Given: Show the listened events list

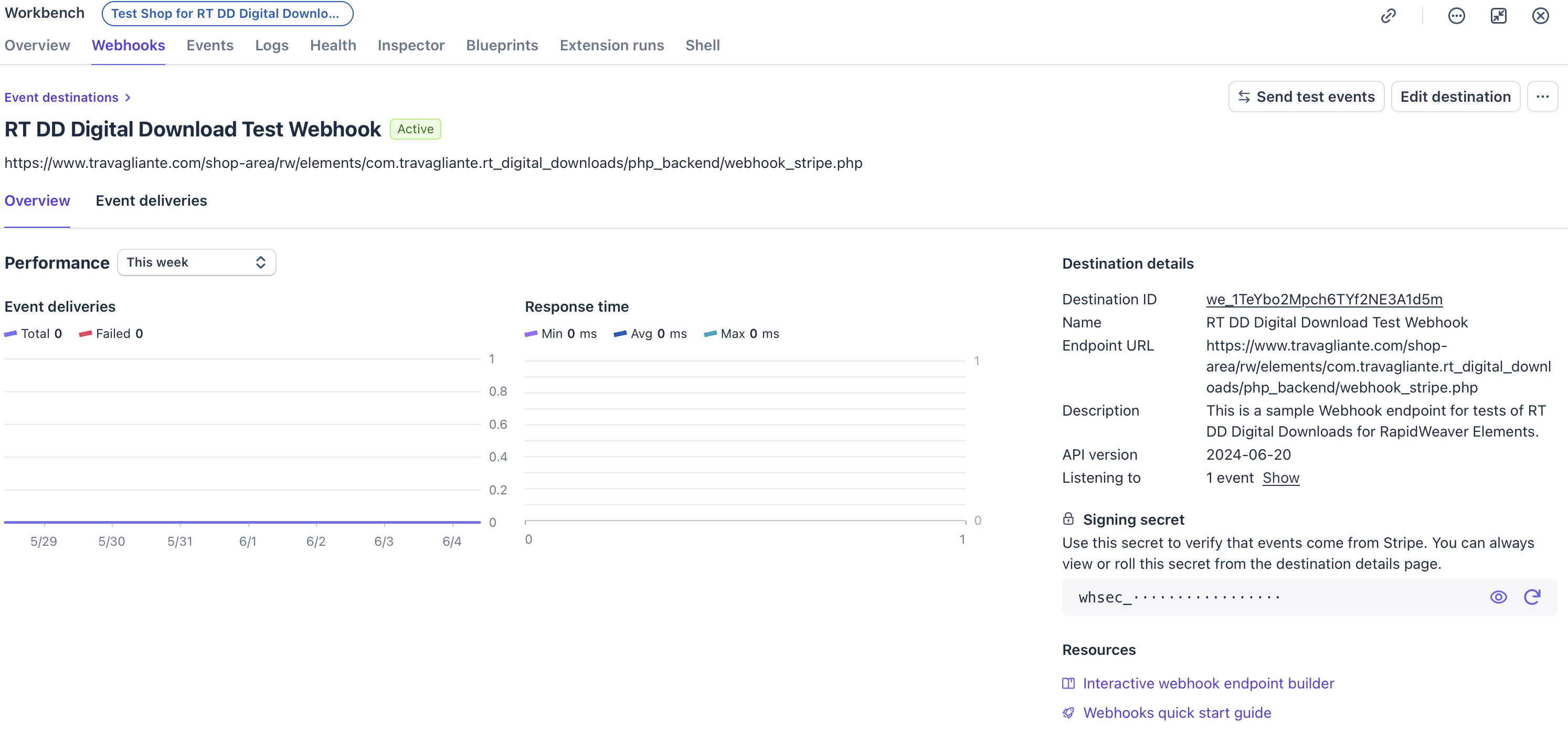Looking at the screenshot, I should click(1281, 478).
